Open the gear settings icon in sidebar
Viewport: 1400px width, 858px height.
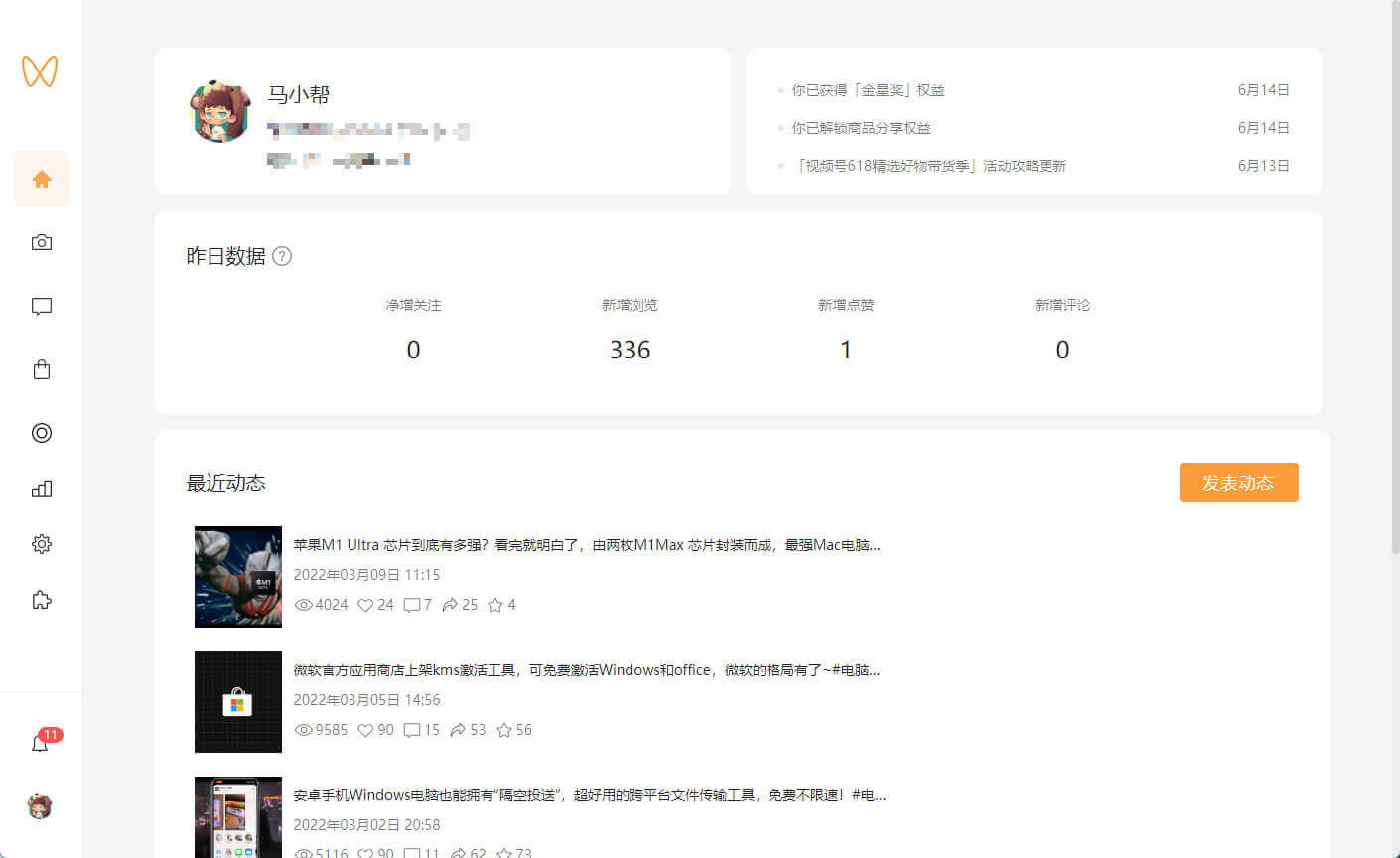[x=42, y=544]
